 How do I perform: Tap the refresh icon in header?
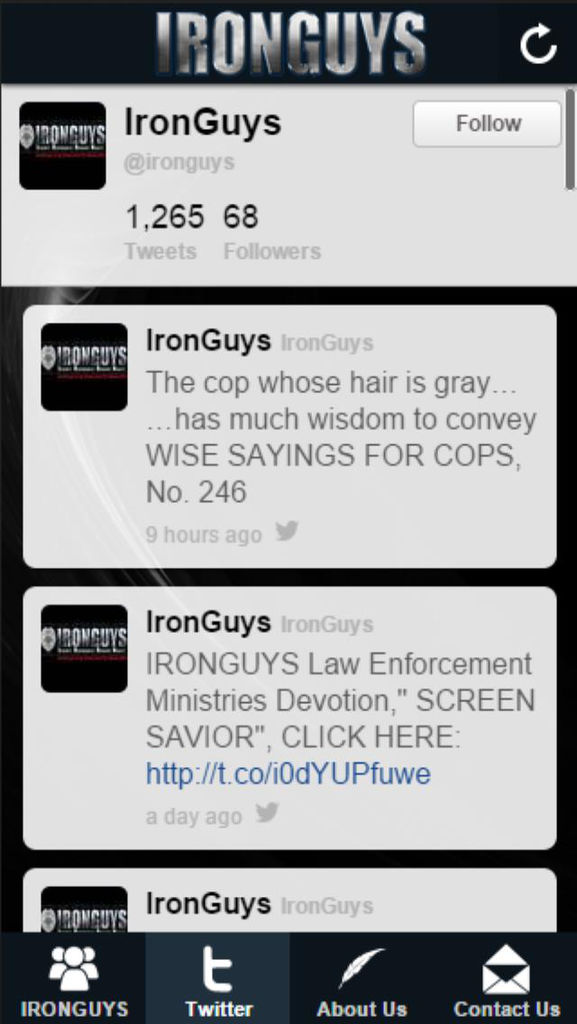coord(538,44)
